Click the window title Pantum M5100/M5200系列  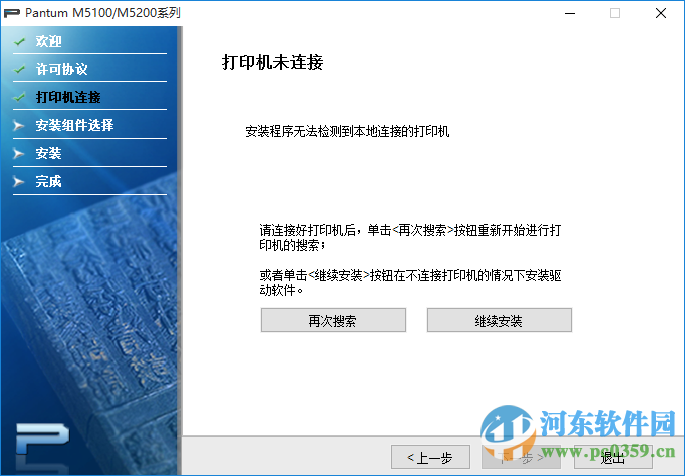point(103,13)
